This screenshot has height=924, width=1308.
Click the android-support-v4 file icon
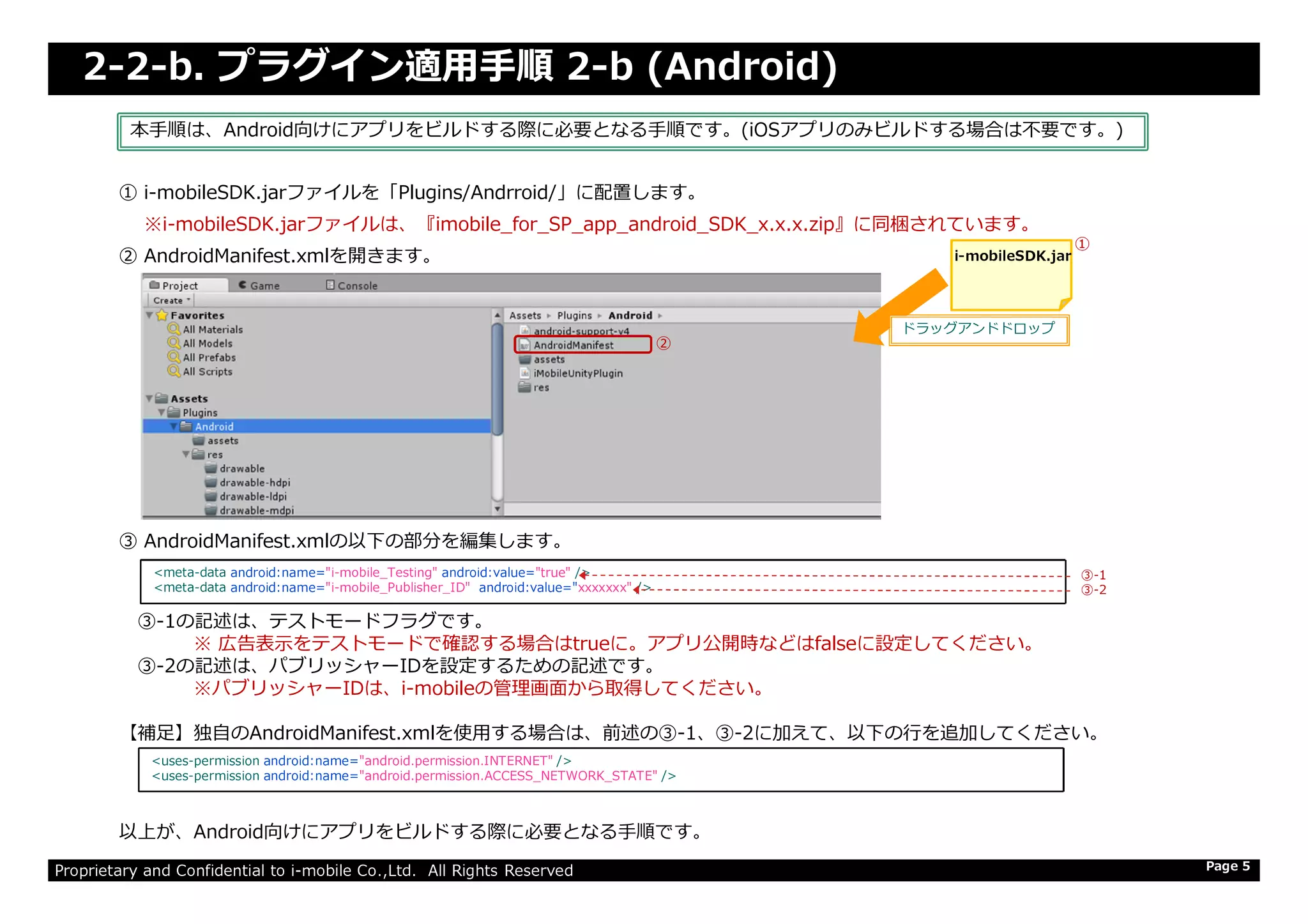click(x=525, y=331)
